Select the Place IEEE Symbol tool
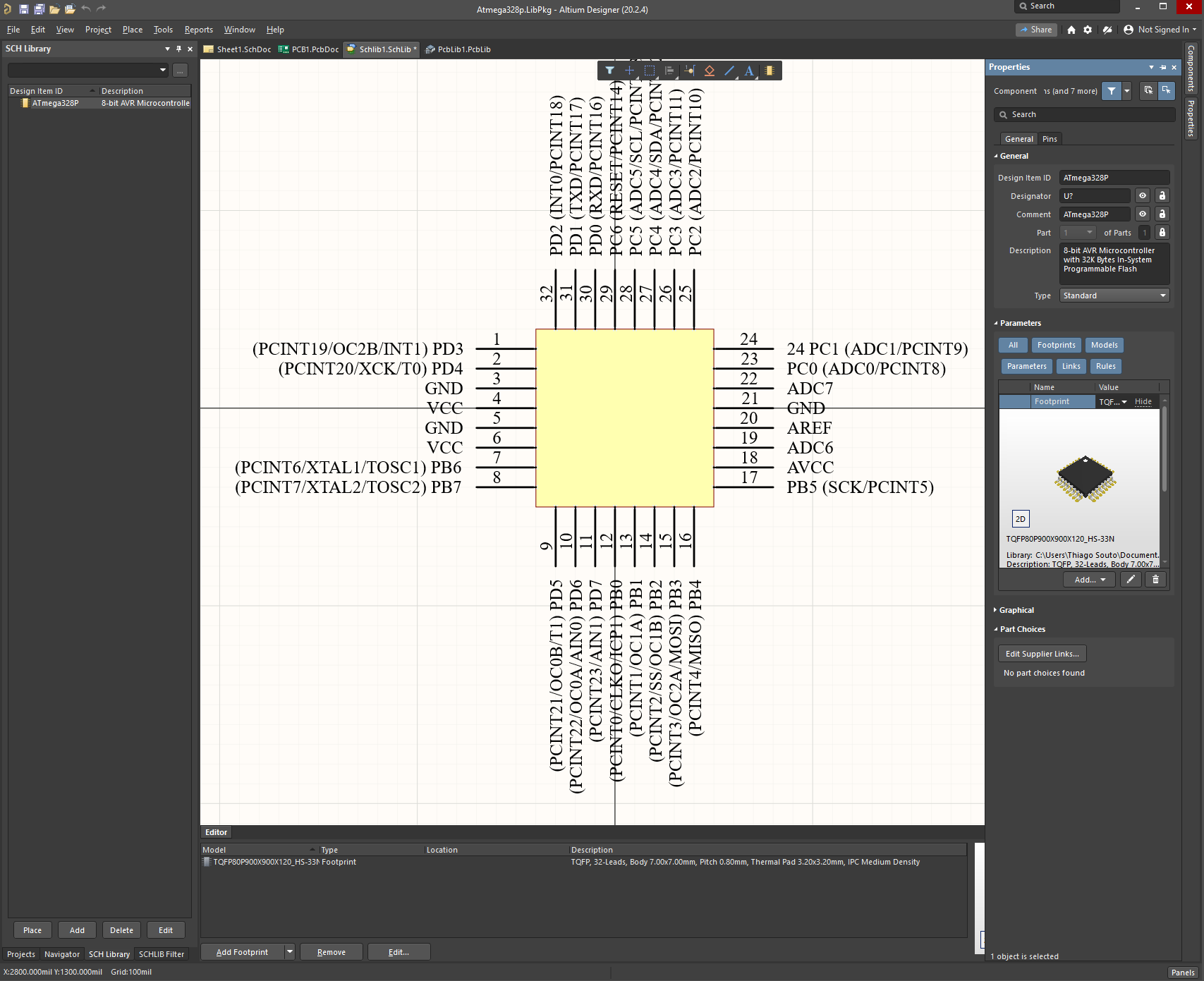This screenshot has width=1204, height=981. (x=710, y=71)
